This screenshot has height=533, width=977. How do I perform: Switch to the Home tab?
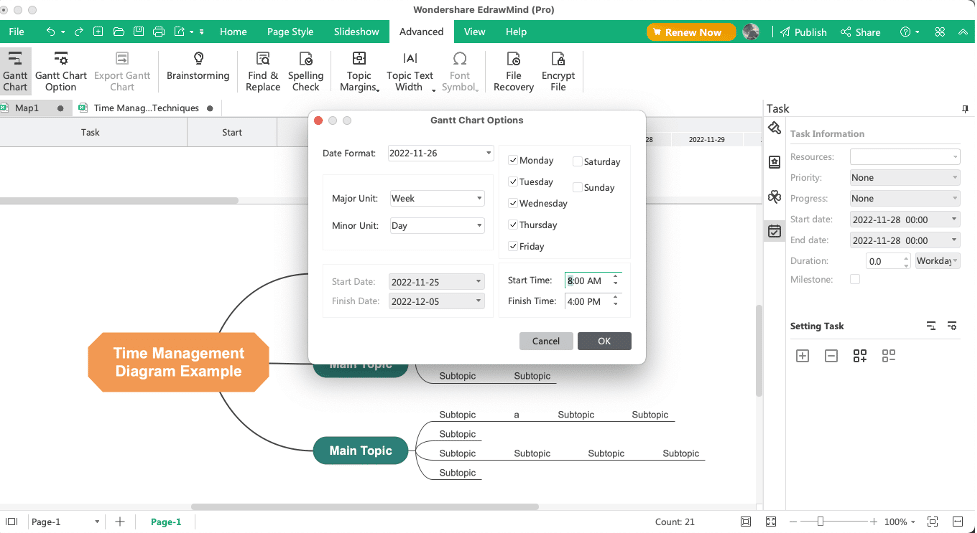click(x=233, y=32)
